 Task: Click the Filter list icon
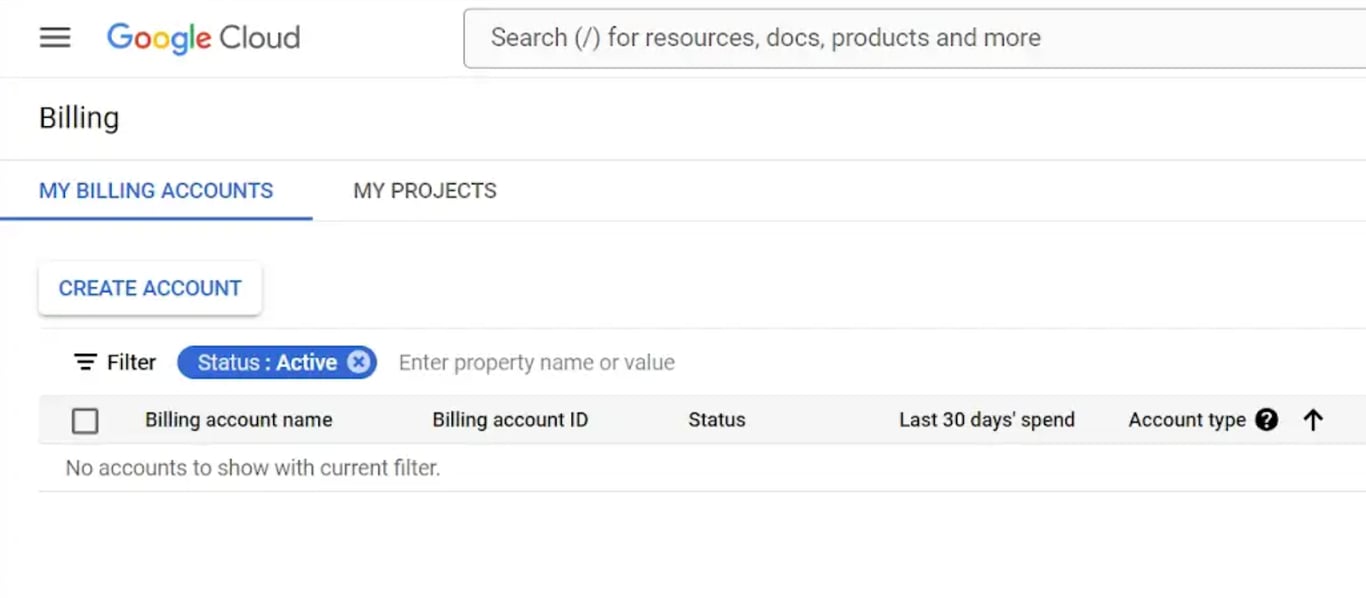[x=86, y=362]
